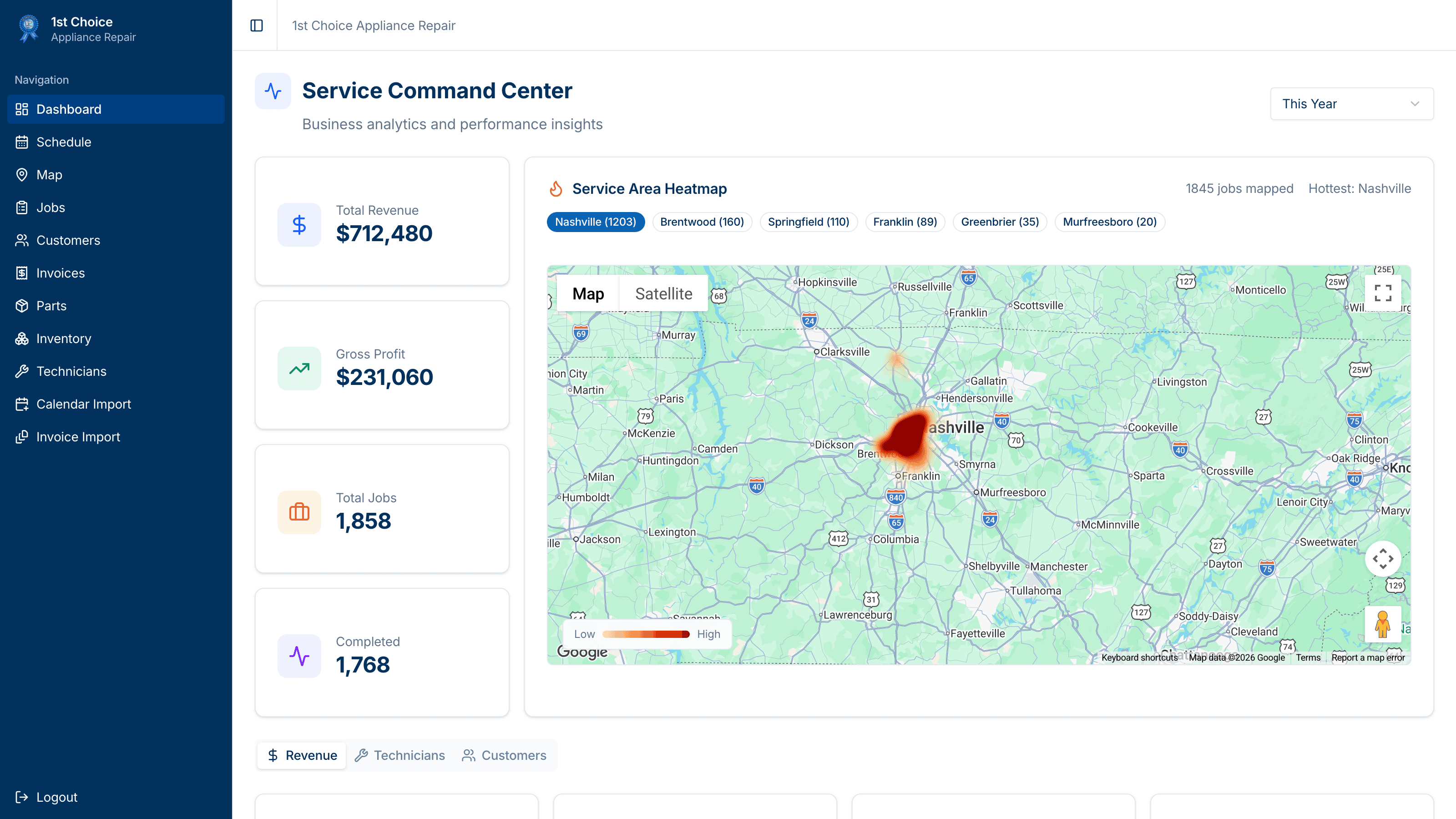The height and width of the screenshot is (819, 1456).
Task: Open Jobs from the sidebar
Action: 116,207
